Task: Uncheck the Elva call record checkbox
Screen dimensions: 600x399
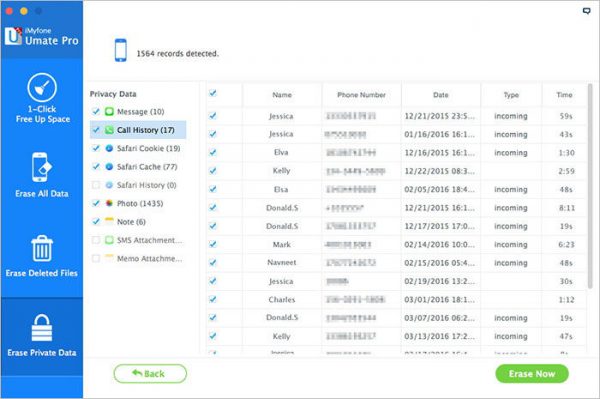Action: pyautogui.click(x=213, y=153)
